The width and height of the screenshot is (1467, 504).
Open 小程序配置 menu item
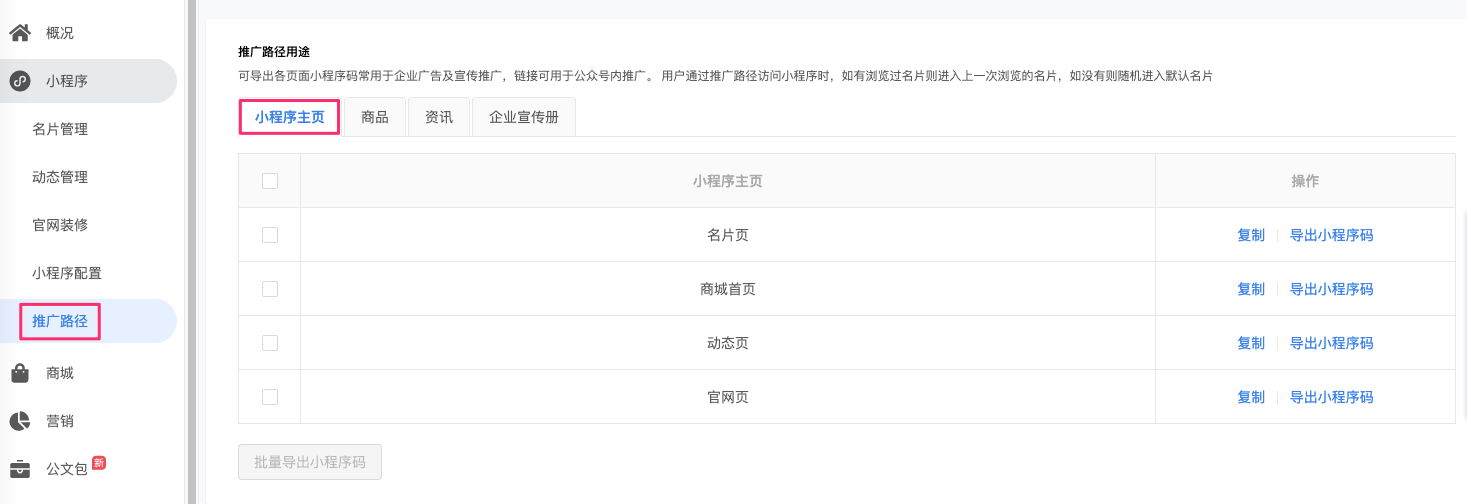pyautogui.click(x=67, y=273)
